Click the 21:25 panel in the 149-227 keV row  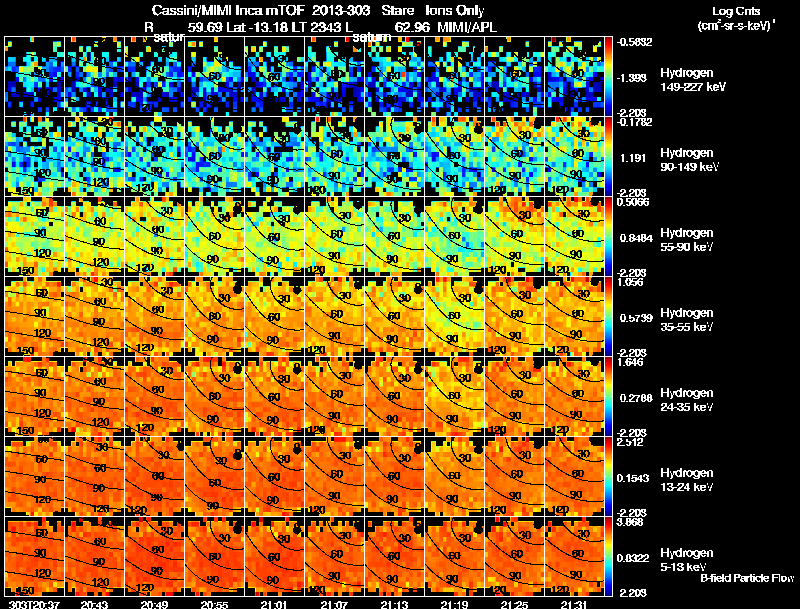point(514,77)
